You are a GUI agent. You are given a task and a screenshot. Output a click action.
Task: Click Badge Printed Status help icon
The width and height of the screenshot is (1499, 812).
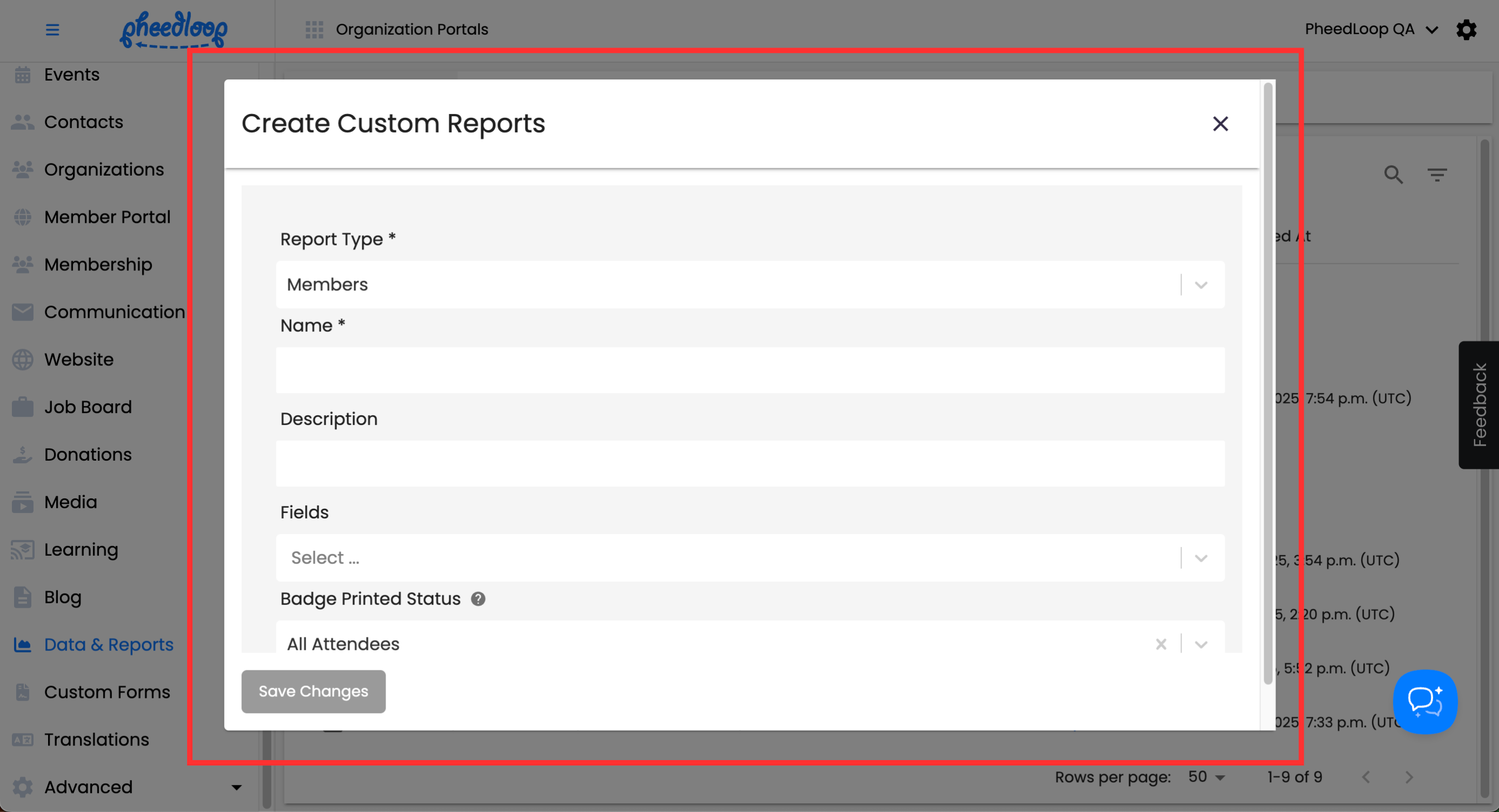[x=477, y=598]
